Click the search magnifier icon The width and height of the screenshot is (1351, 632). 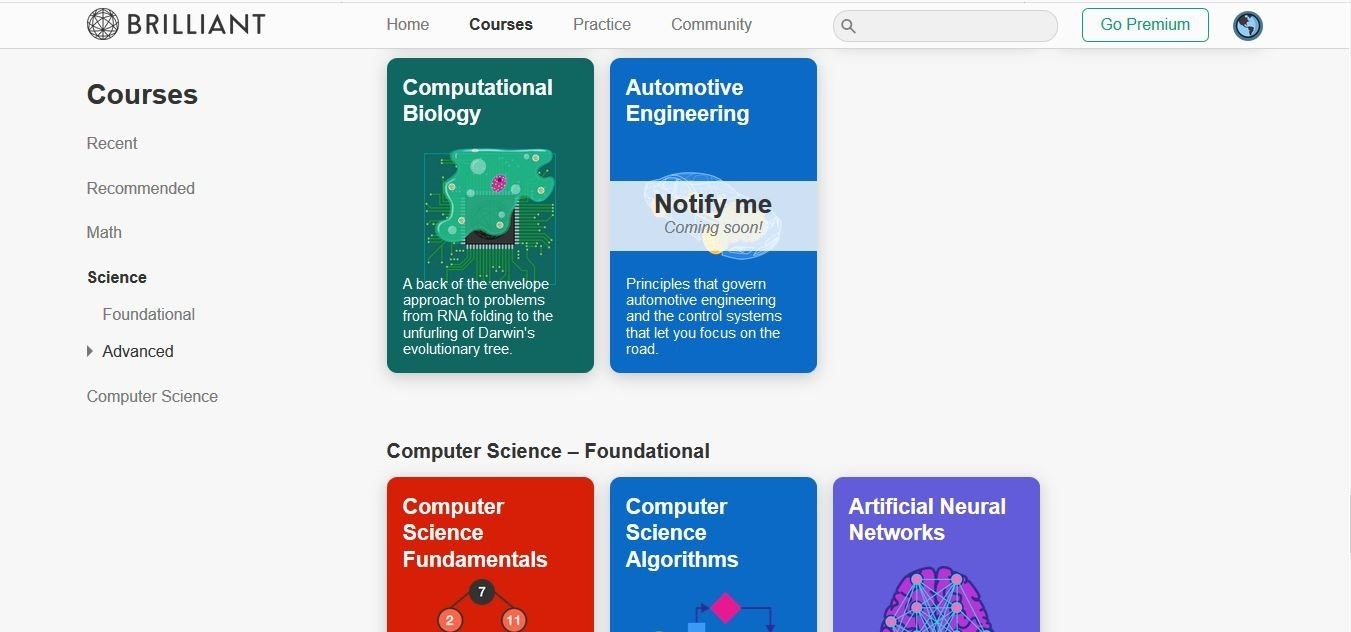(848, 26)
